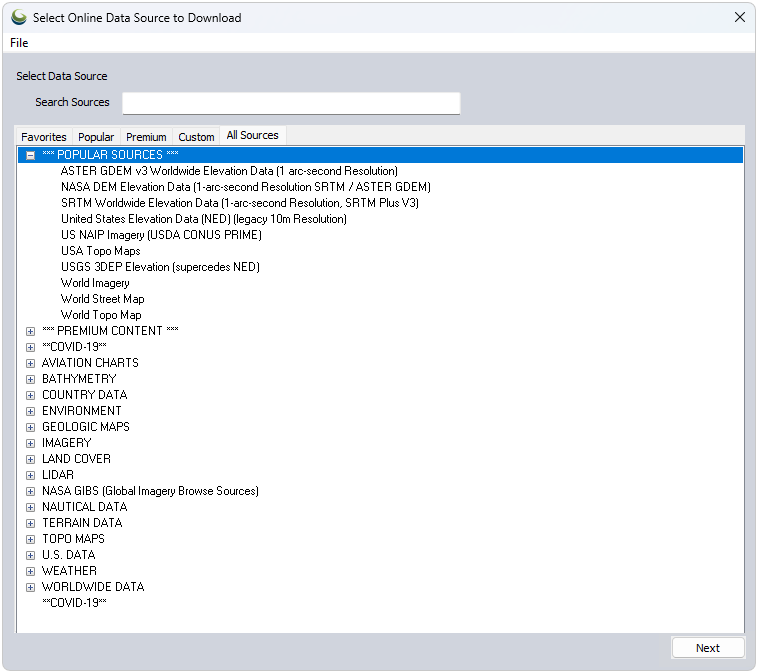The width and height of the screenshot is (757, 672).
Task: Close the data source dialog window
Action: coord(739,17)
